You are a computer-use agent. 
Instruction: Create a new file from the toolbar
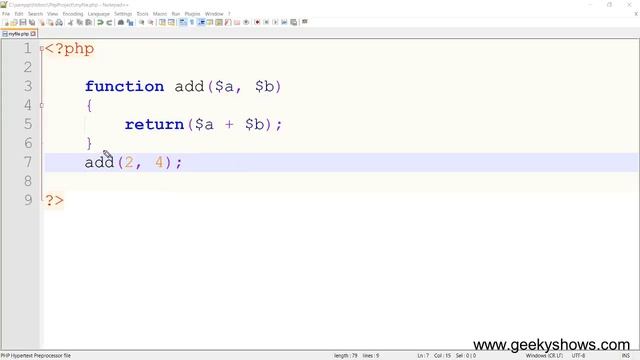pyautogui.click(x=6, y=22)
